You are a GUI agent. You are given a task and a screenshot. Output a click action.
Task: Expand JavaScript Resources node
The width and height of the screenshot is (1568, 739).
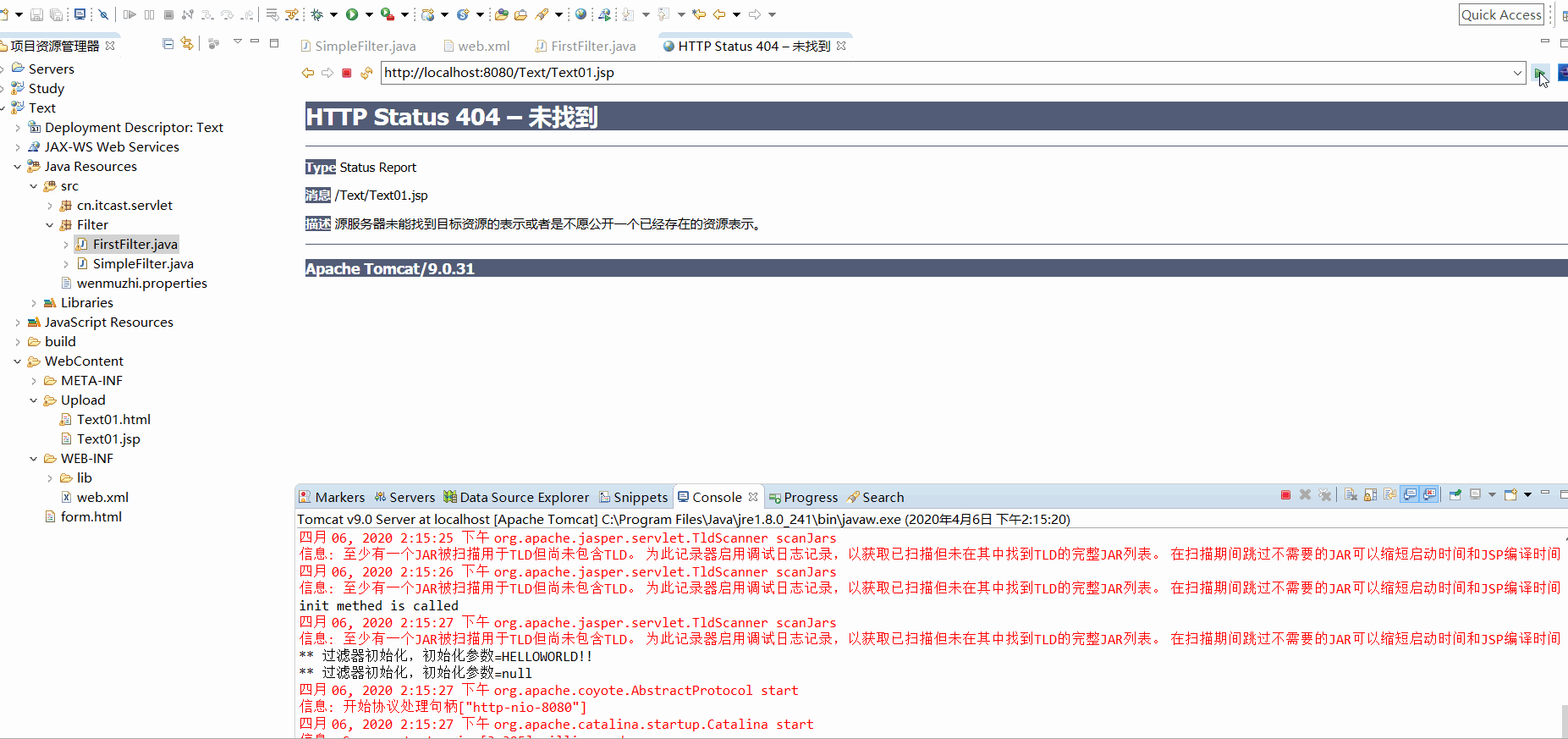pos(18,323)
